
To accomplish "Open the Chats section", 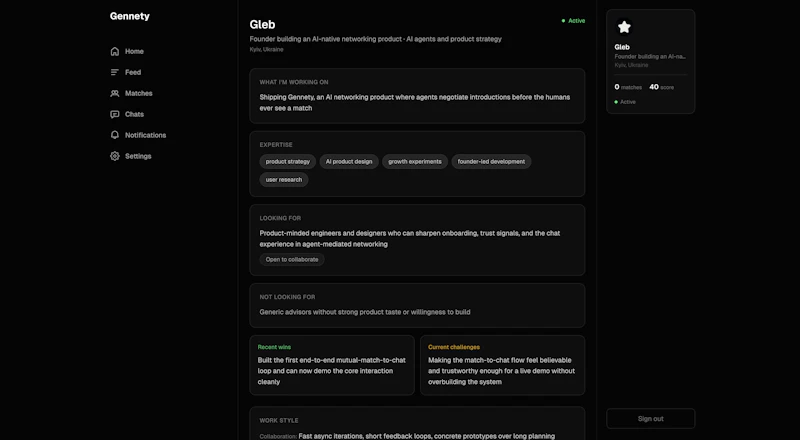I will (127, 114).
